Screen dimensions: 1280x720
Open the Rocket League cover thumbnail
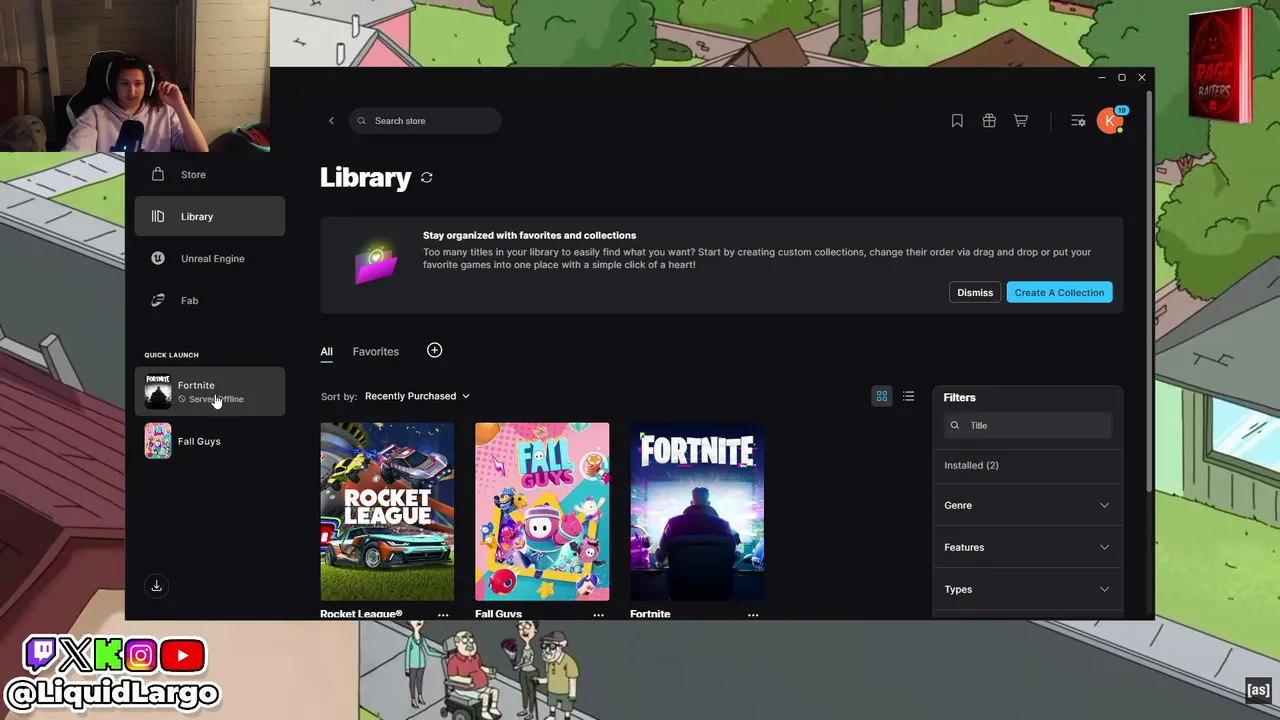387,511
